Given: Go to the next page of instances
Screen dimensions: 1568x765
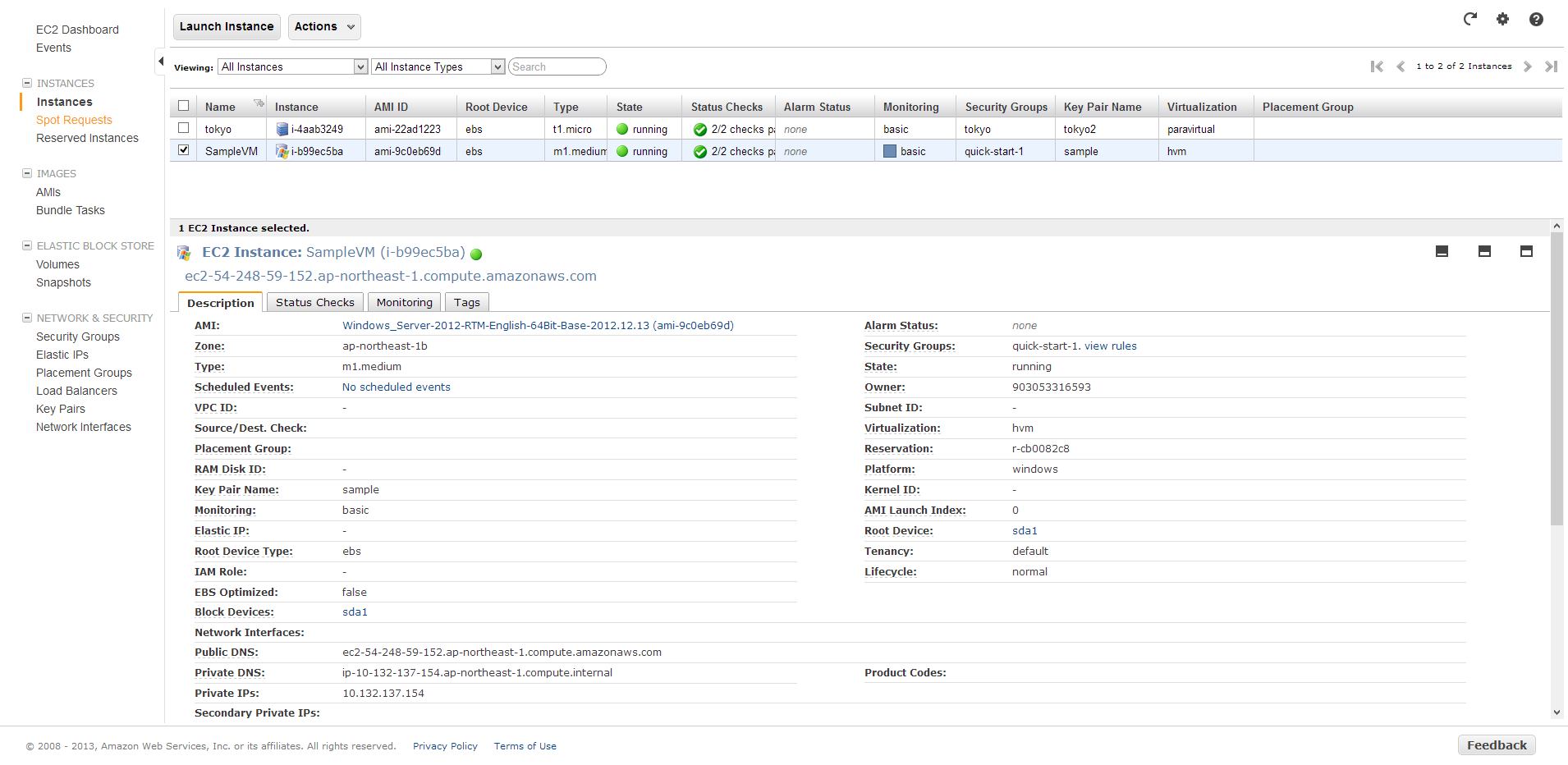Looking at the screenshot, I should [1527, 66].
